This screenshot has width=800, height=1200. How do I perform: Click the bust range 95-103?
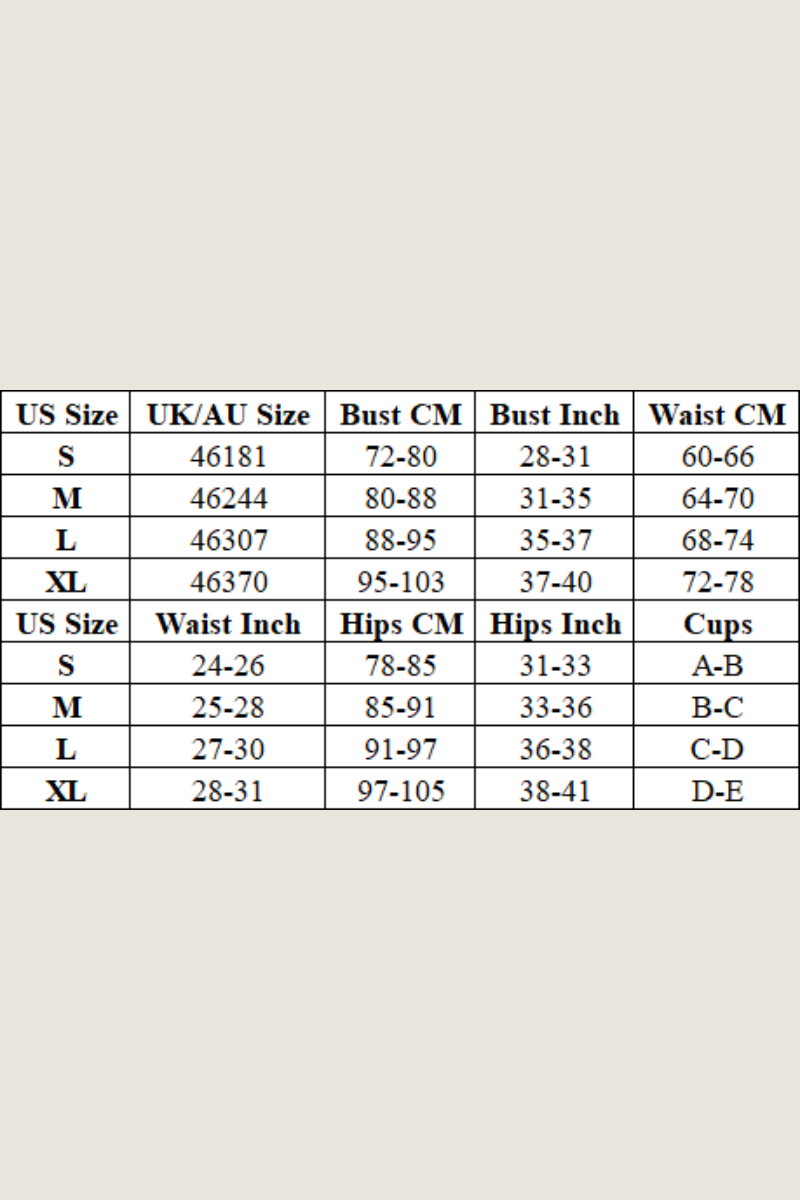pyautogui.click(x=400, y=582)
